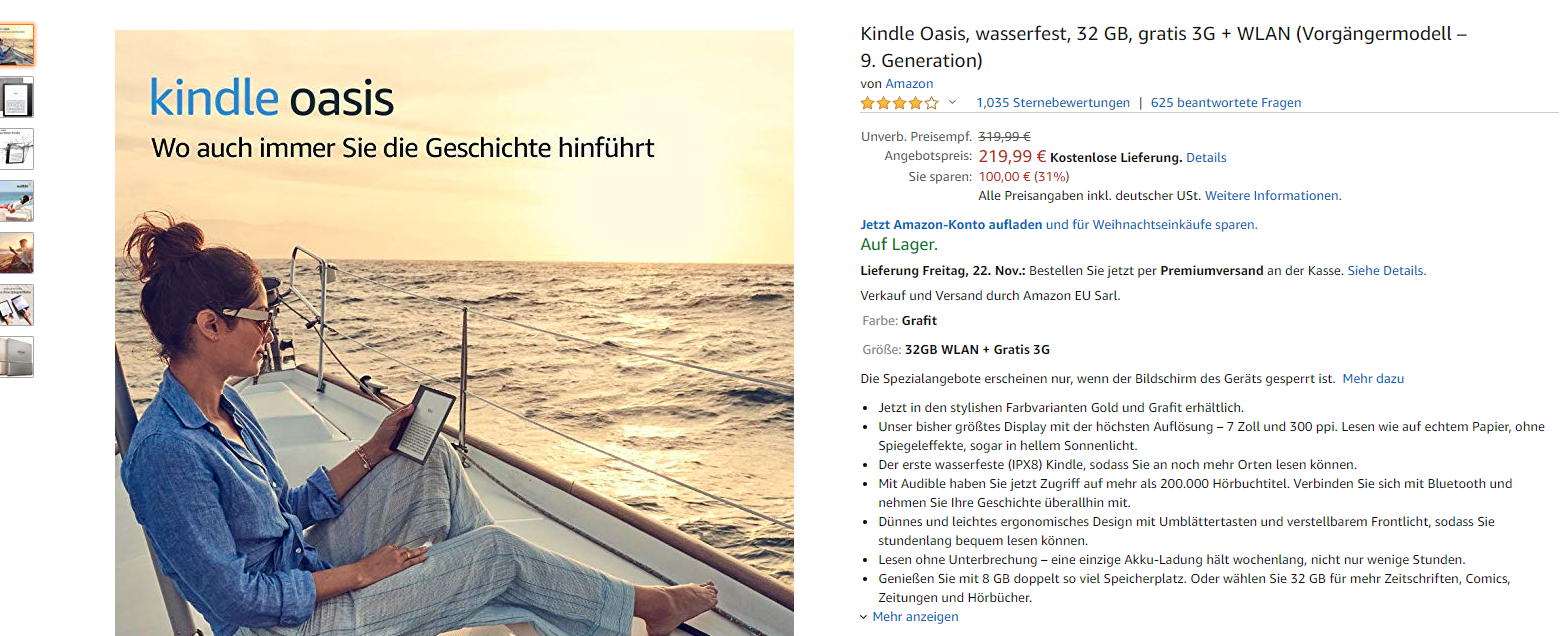Select the sunset reading thumbnail

16,253
